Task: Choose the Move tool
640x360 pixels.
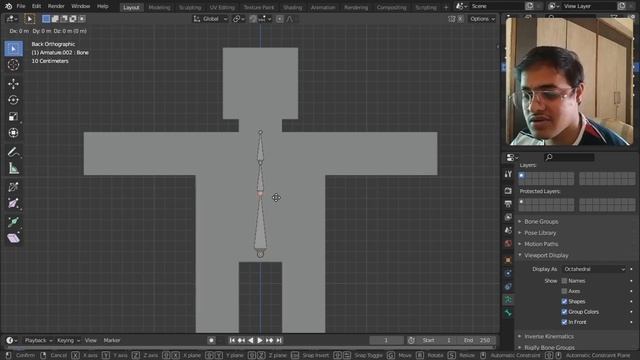Action: coord(13,84)
